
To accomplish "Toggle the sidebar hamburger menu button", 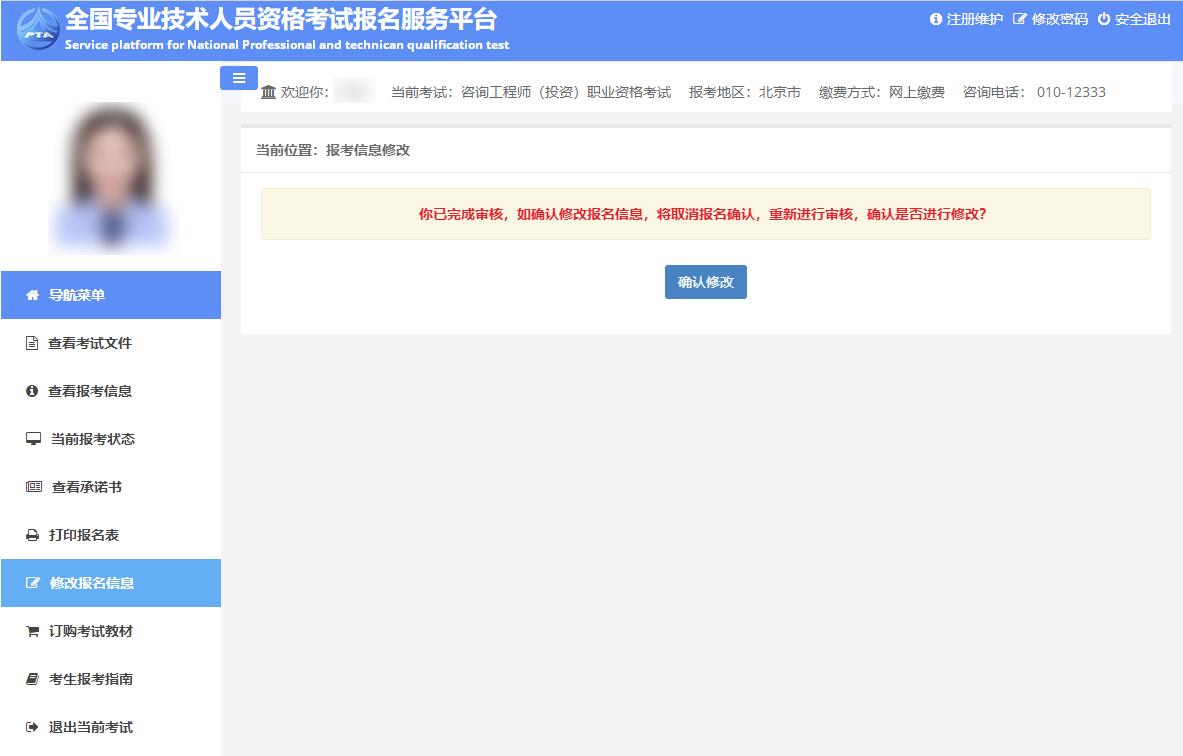I will tap(239, 78).
